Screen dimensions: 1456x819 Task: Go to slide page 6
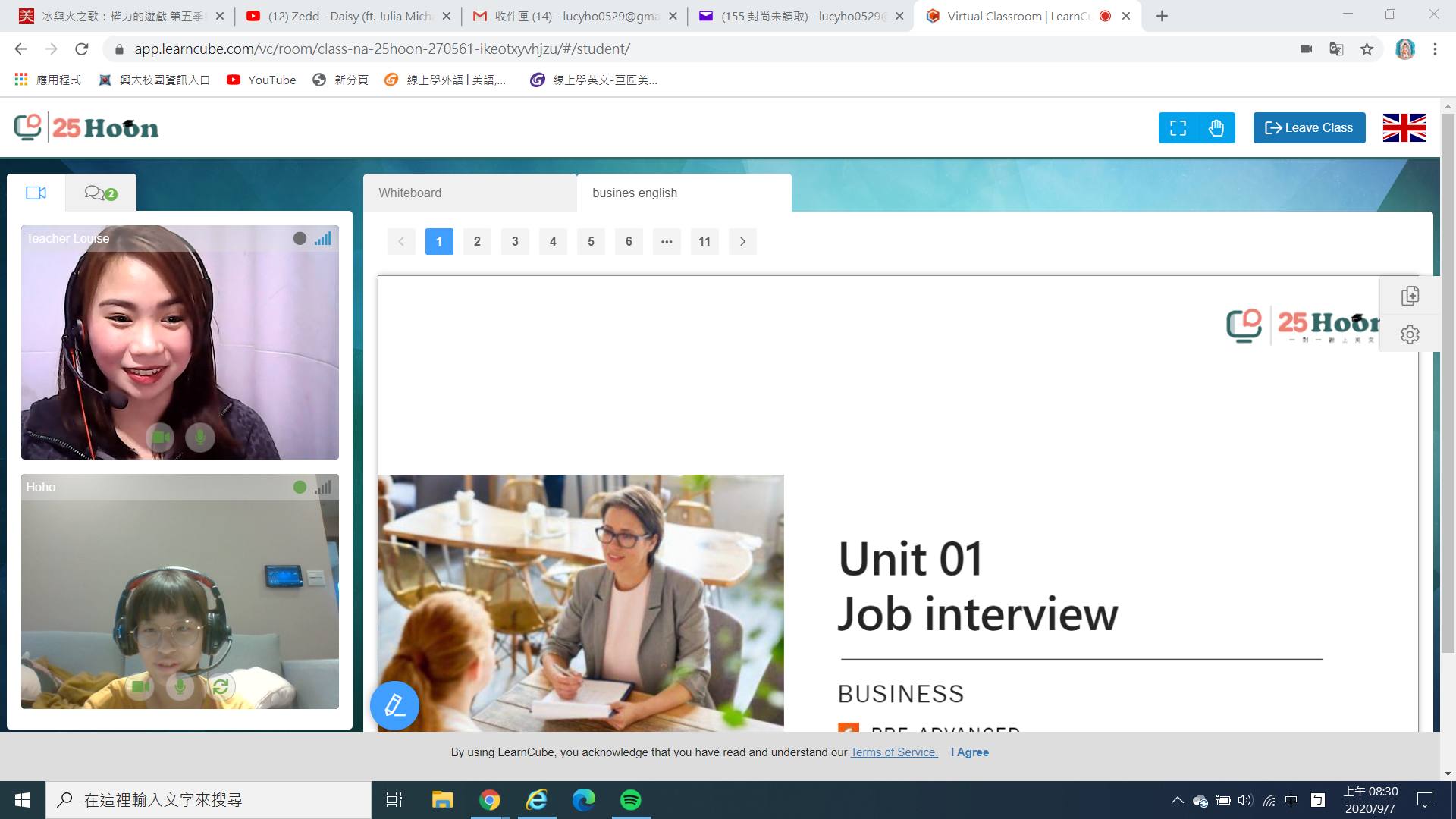(x=629, y=241)
